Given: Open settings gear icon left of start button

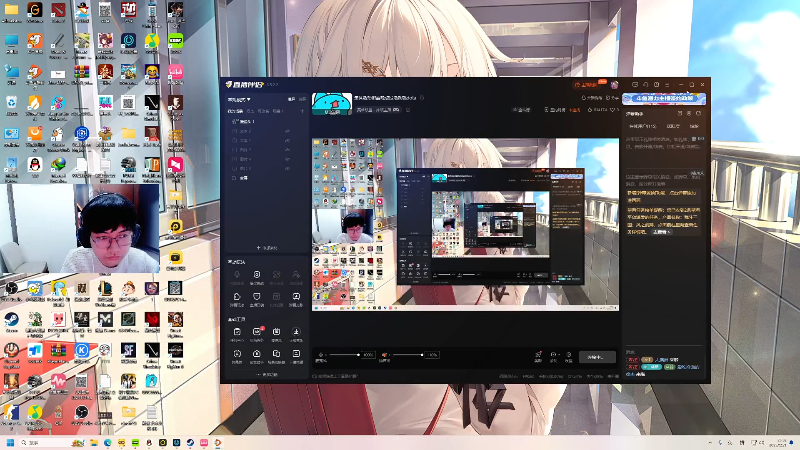Looking at the screenshot, I should tap(569, 356).
